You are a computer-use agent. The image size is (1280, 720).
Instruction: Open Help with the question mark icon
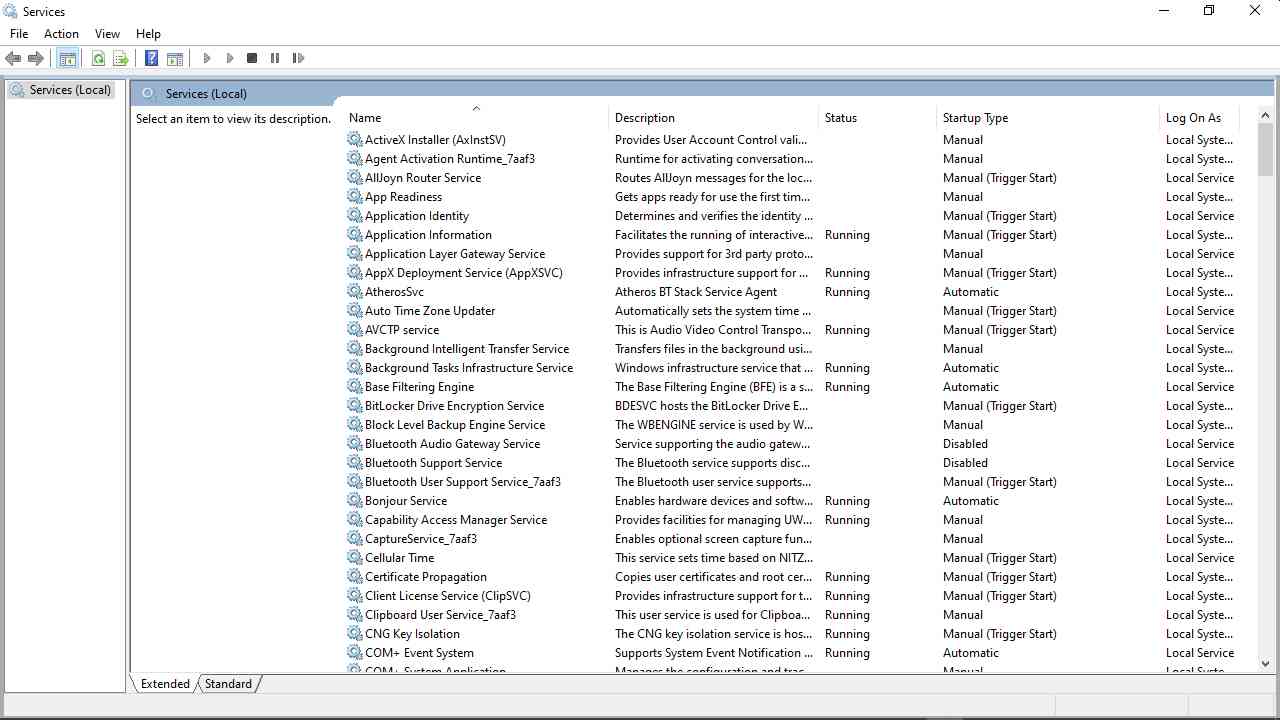pos(151,59)
